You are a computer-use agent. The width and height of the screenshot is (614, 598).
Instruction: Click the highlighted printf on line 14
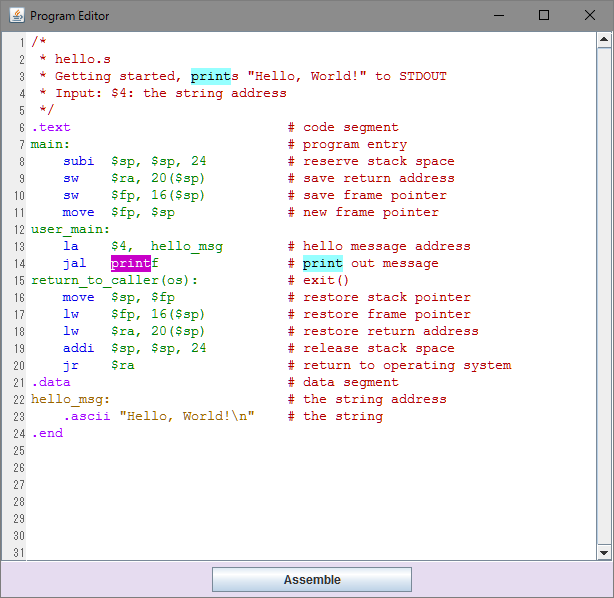pyautogui.click(x=130, y=264)
